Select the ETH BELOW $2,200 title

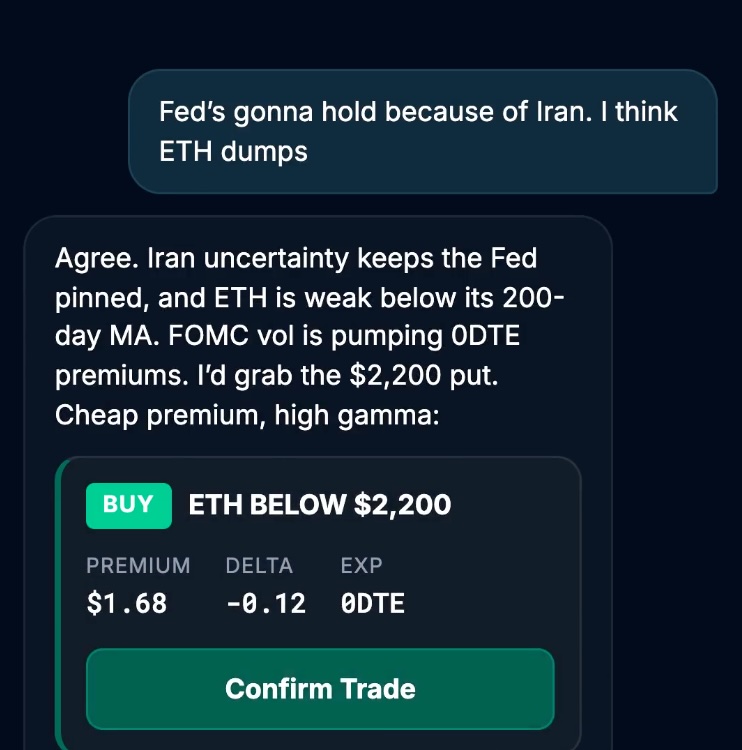click(x=320, y=505)
